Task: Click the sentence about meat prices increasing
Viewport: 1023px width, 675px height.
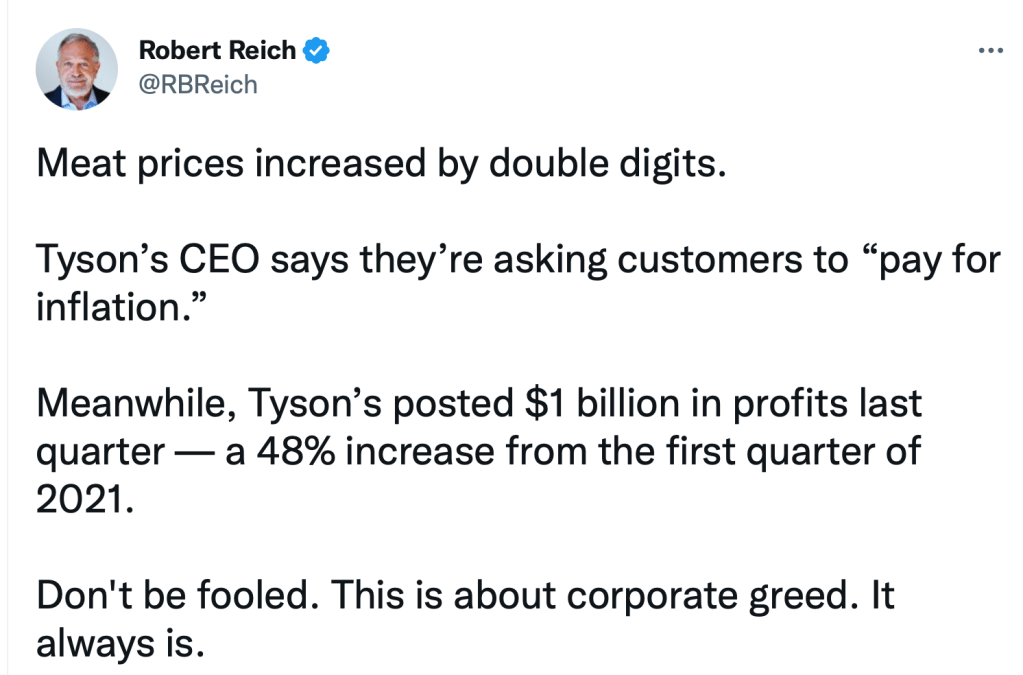Action: (377, 163)
